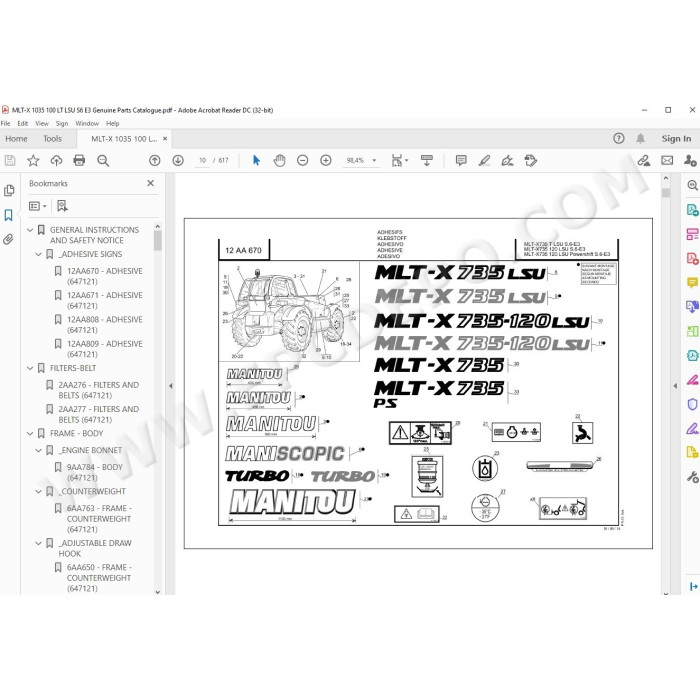Open the help question mark icon
This screenshot has width=700, height=700.
619,138
